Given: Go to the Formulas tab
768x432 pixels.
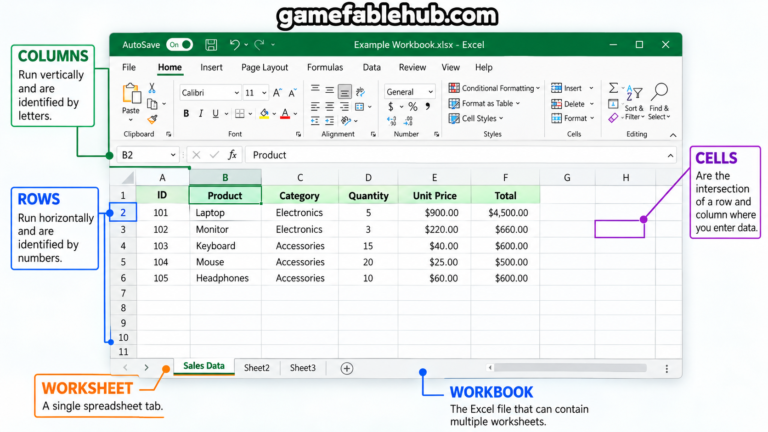Looking at the screenshot, I should pyautogui.click(x=325, y=68).
